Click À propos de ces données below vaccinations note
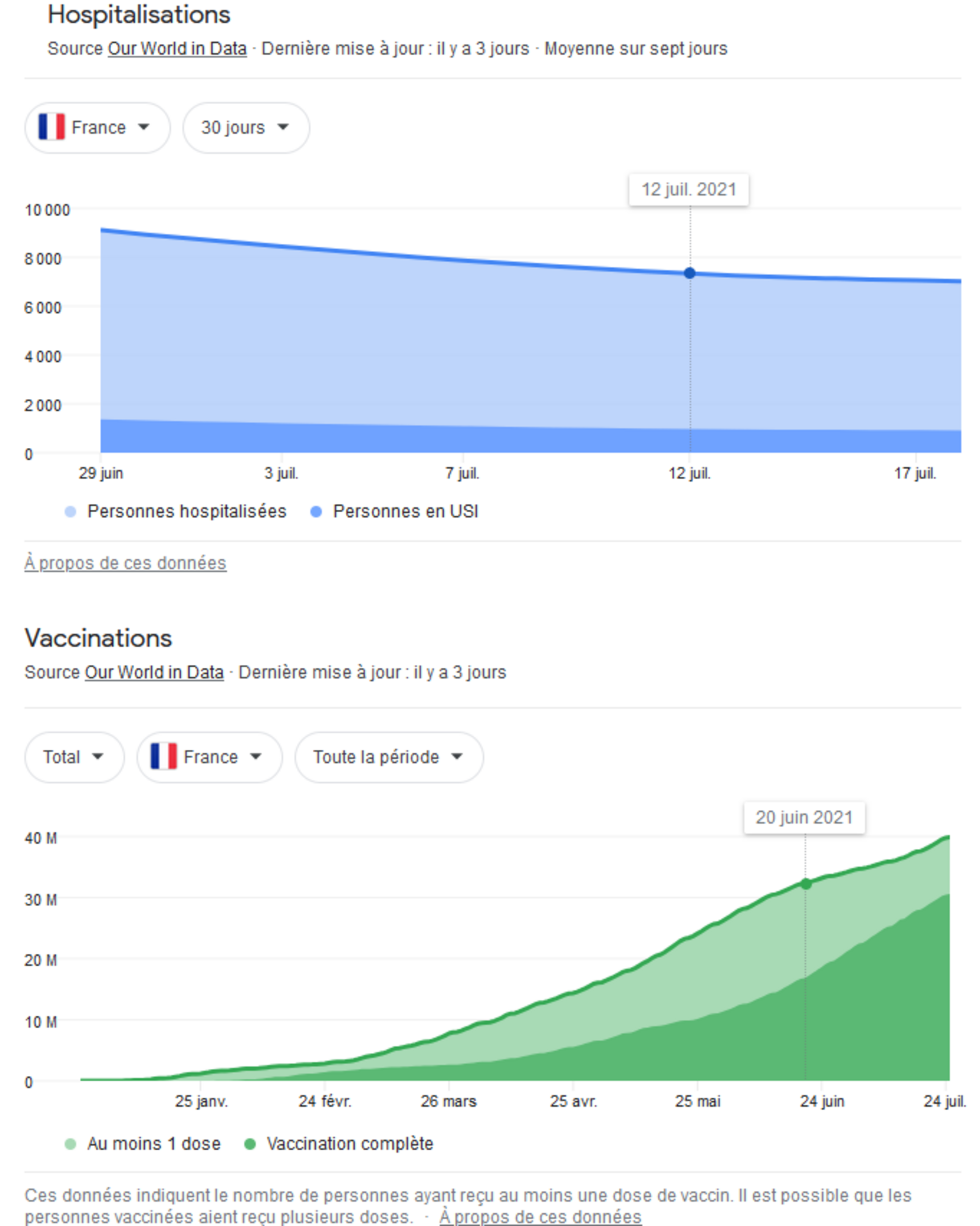 (x=540, y=1217)
